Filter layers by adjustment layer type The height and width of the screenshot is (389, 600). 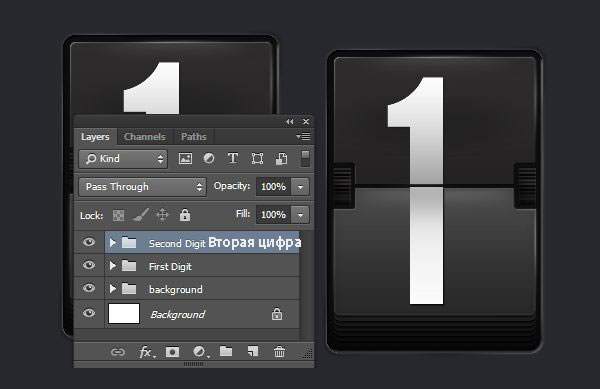pyautogui.click(x=209, y=158)
